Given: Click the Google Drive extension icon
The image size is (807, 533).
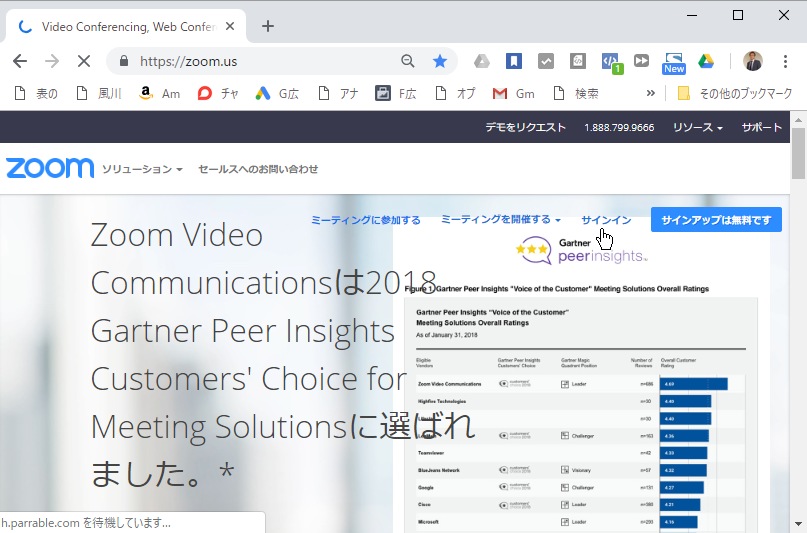Looking at the screenshot, I should coord(706,61).
